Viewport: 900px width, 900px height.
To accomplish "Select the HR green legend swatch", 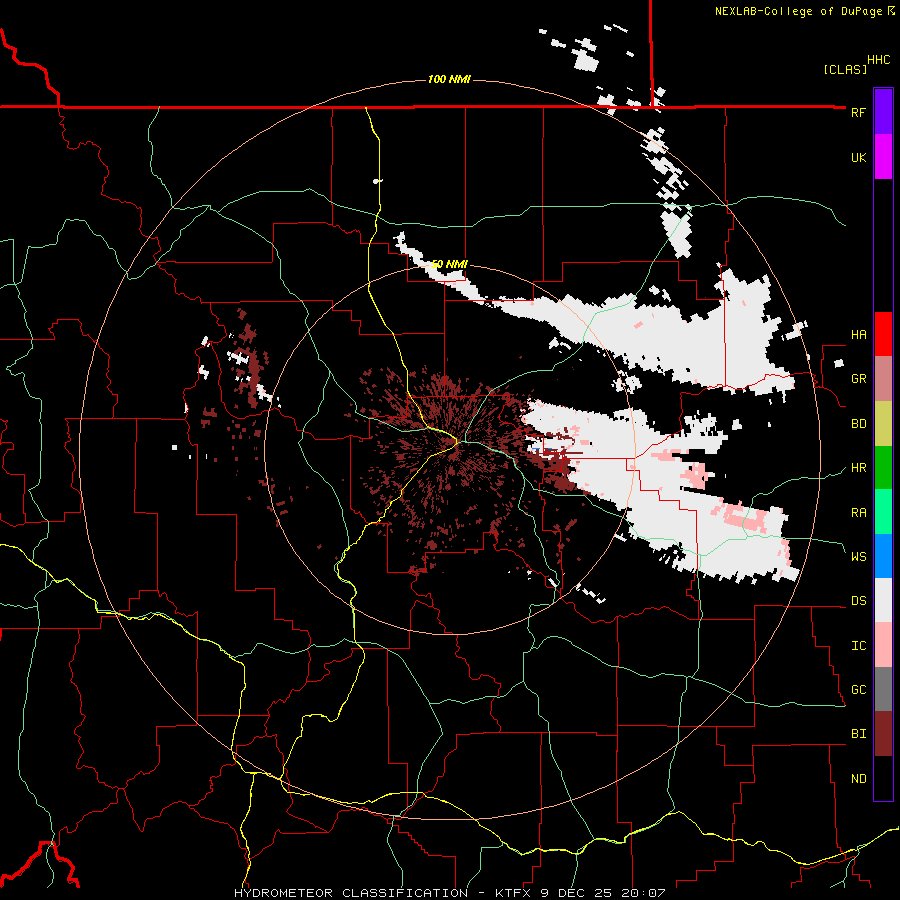I will (883, 467).
